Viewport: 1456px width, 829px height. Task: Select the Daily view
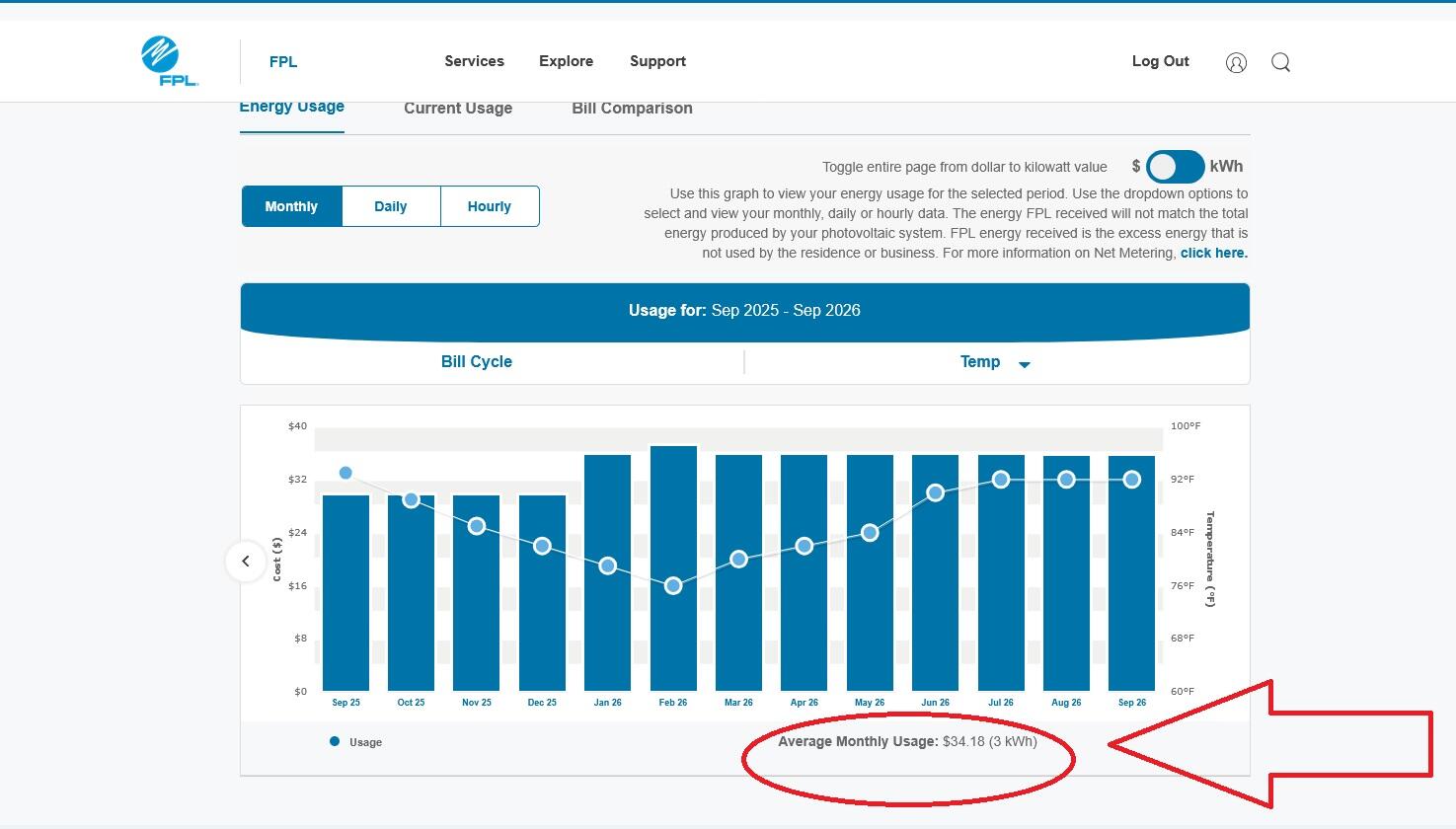coord(391,206)
